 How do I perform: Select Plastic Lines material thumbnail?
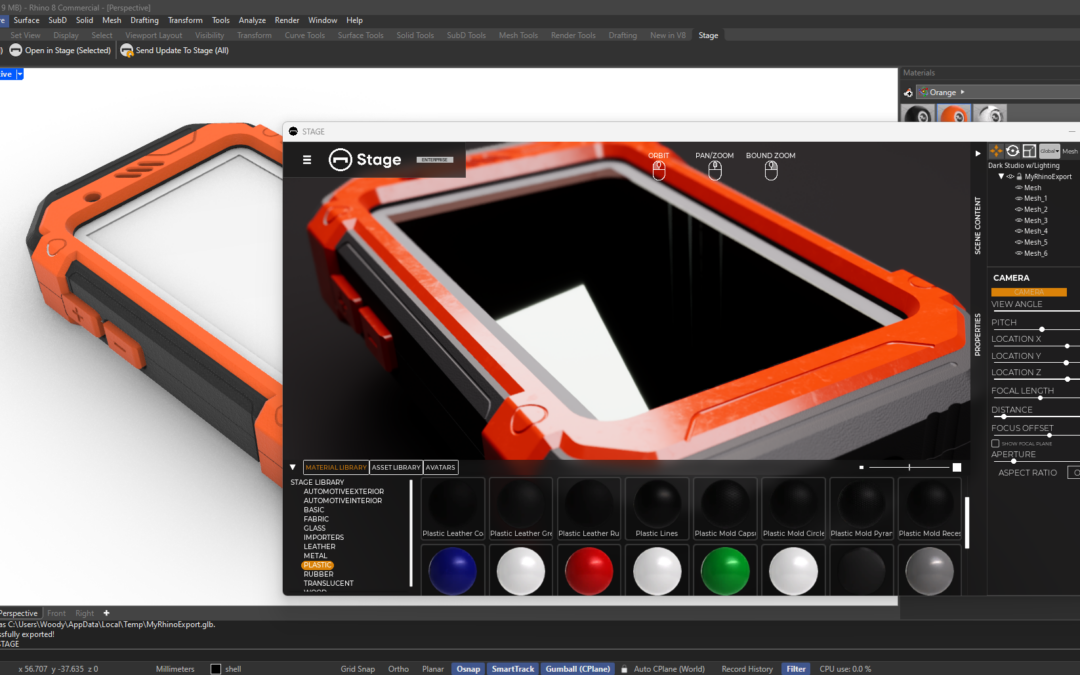656,509
